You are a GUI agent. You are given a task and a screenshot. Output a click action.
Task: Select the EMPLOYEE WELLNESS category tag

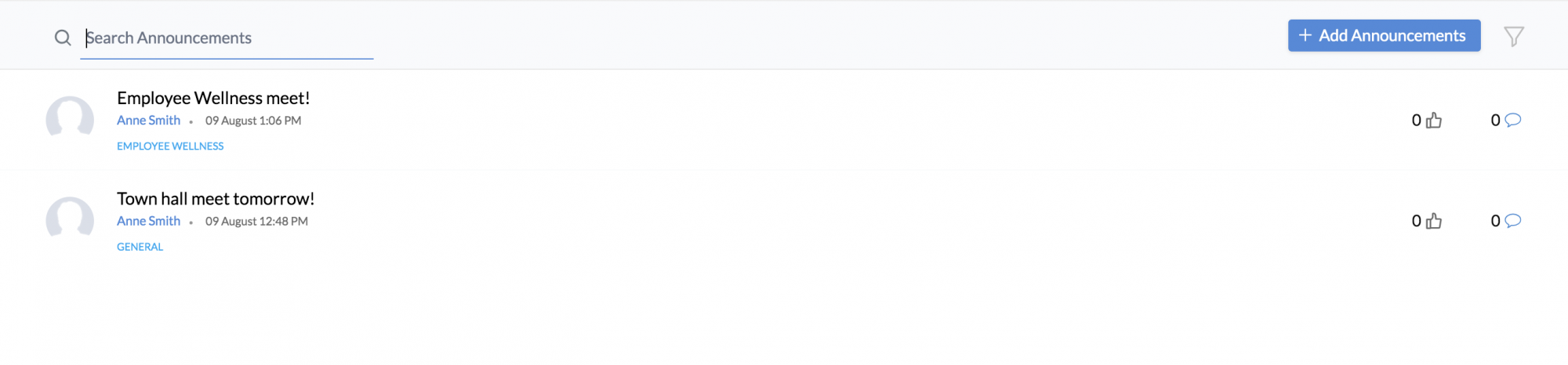170,146
